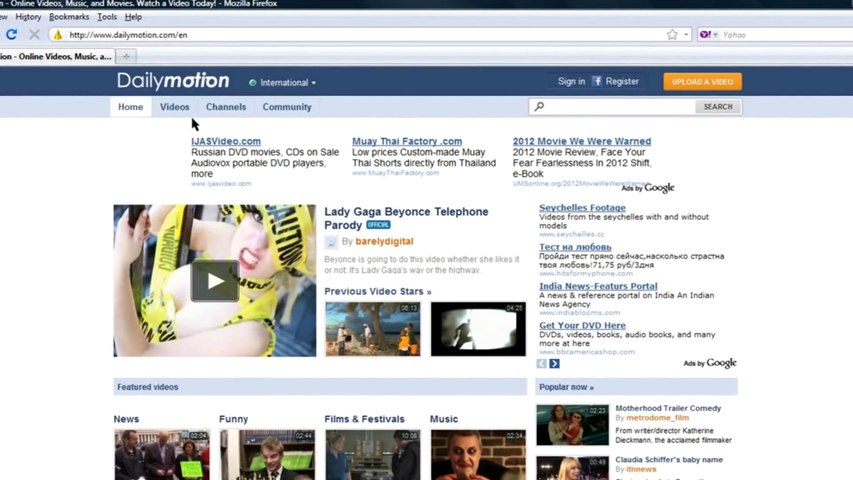Image resolution: width=853 pixels, height=480 pixels.
Task: Open the URL history dropdown arrow
Action: 686,35
